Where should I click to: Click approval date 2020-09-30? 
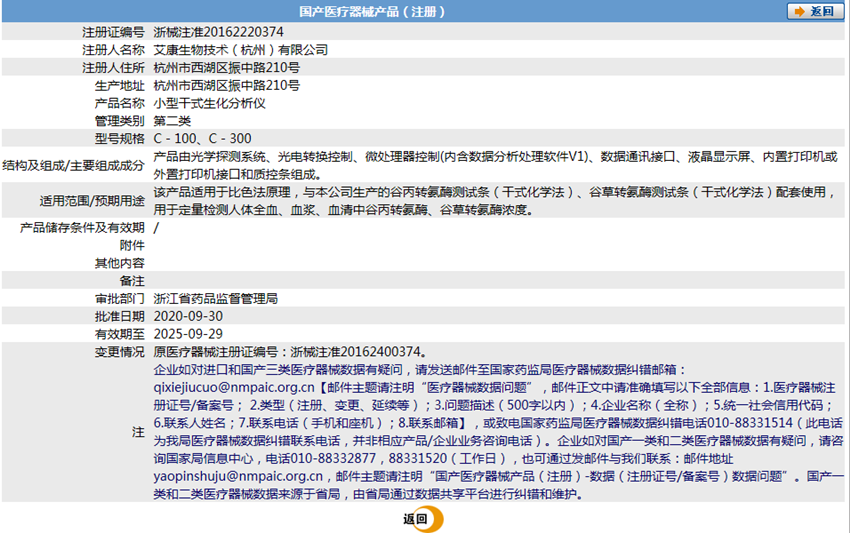coord(188,316)
